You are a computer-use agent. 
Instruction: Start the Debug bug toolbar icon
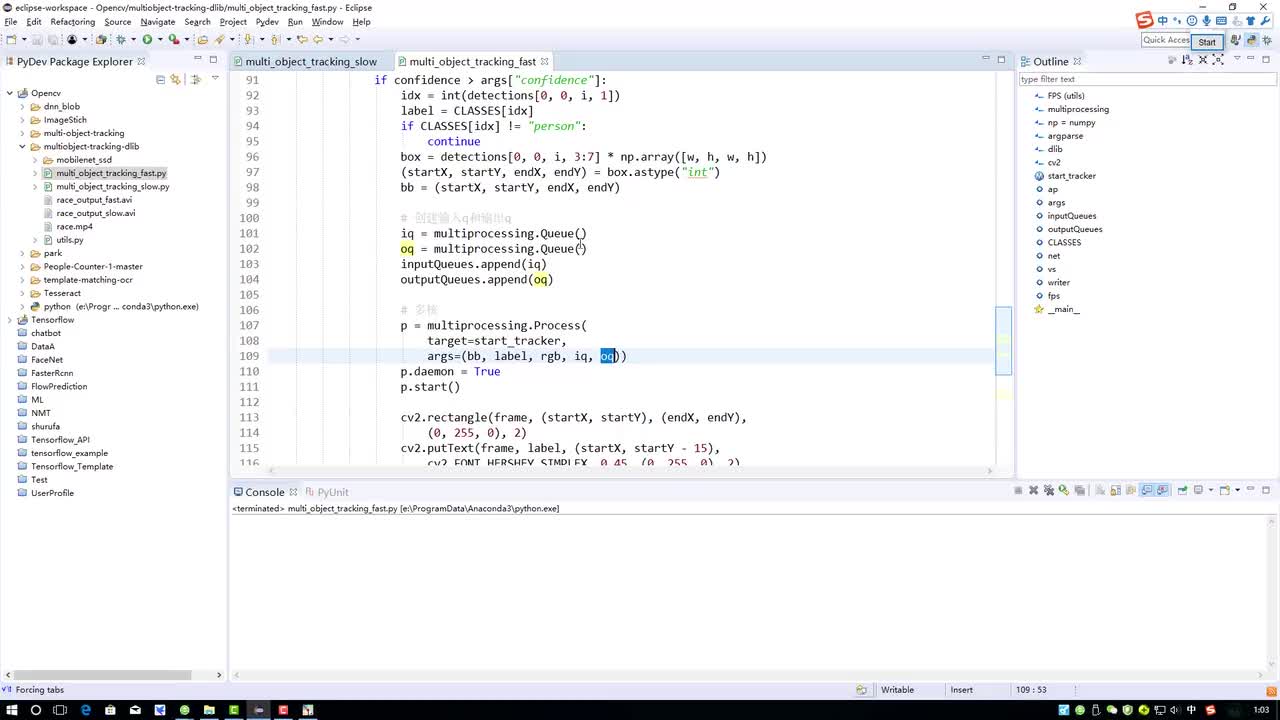121,40
